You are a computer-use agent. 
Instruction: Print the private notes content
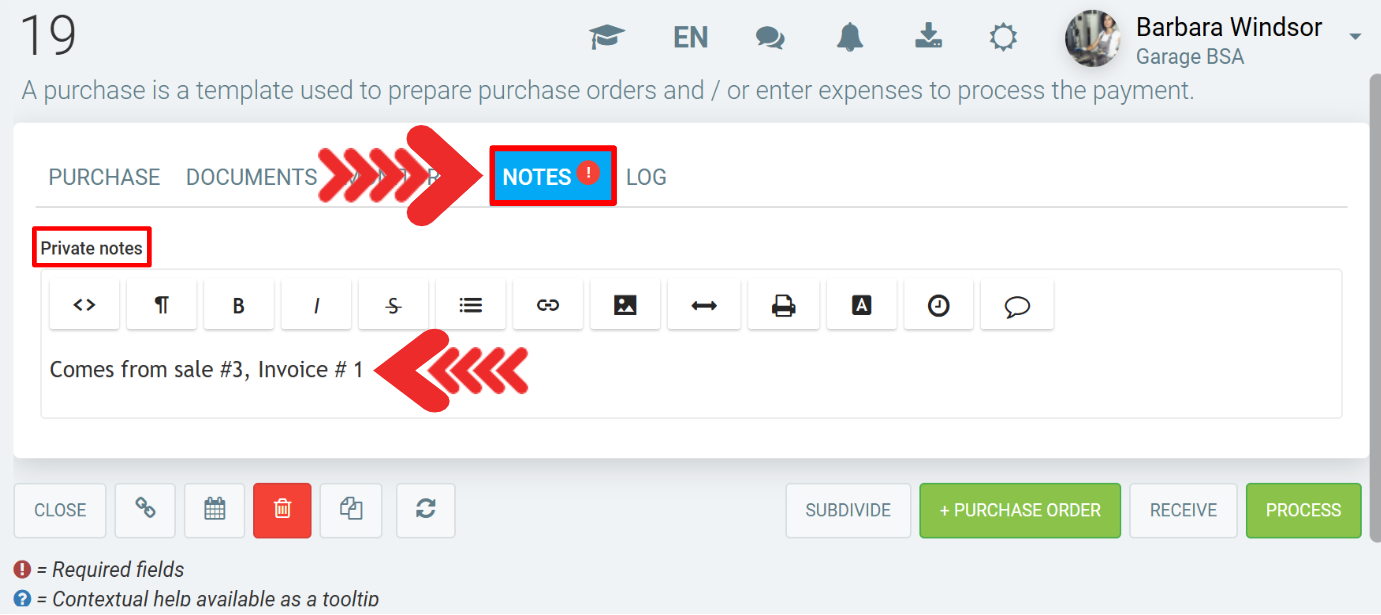784,305
